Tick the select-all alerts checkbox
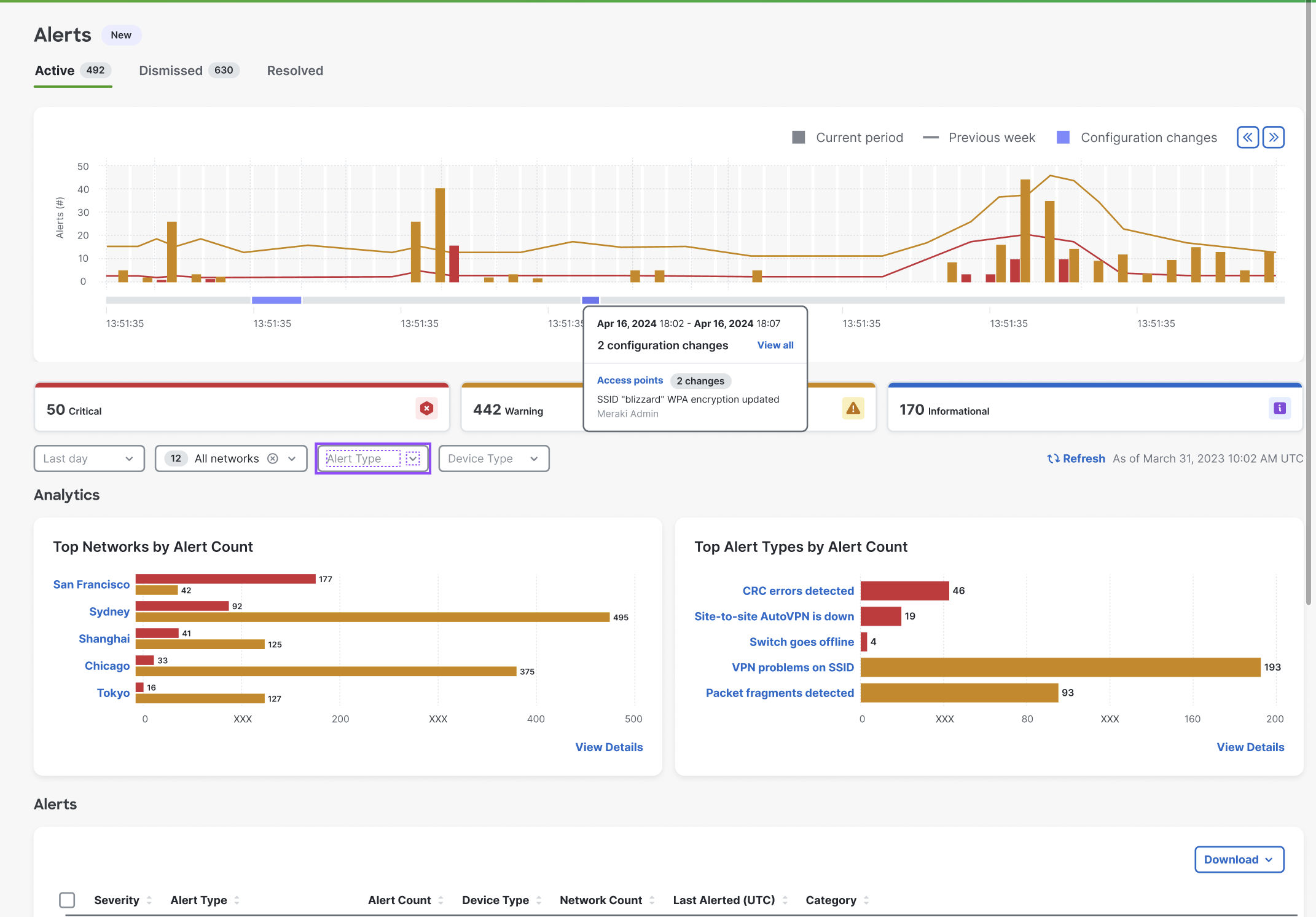1316x917 pixels. click(67, 900)
